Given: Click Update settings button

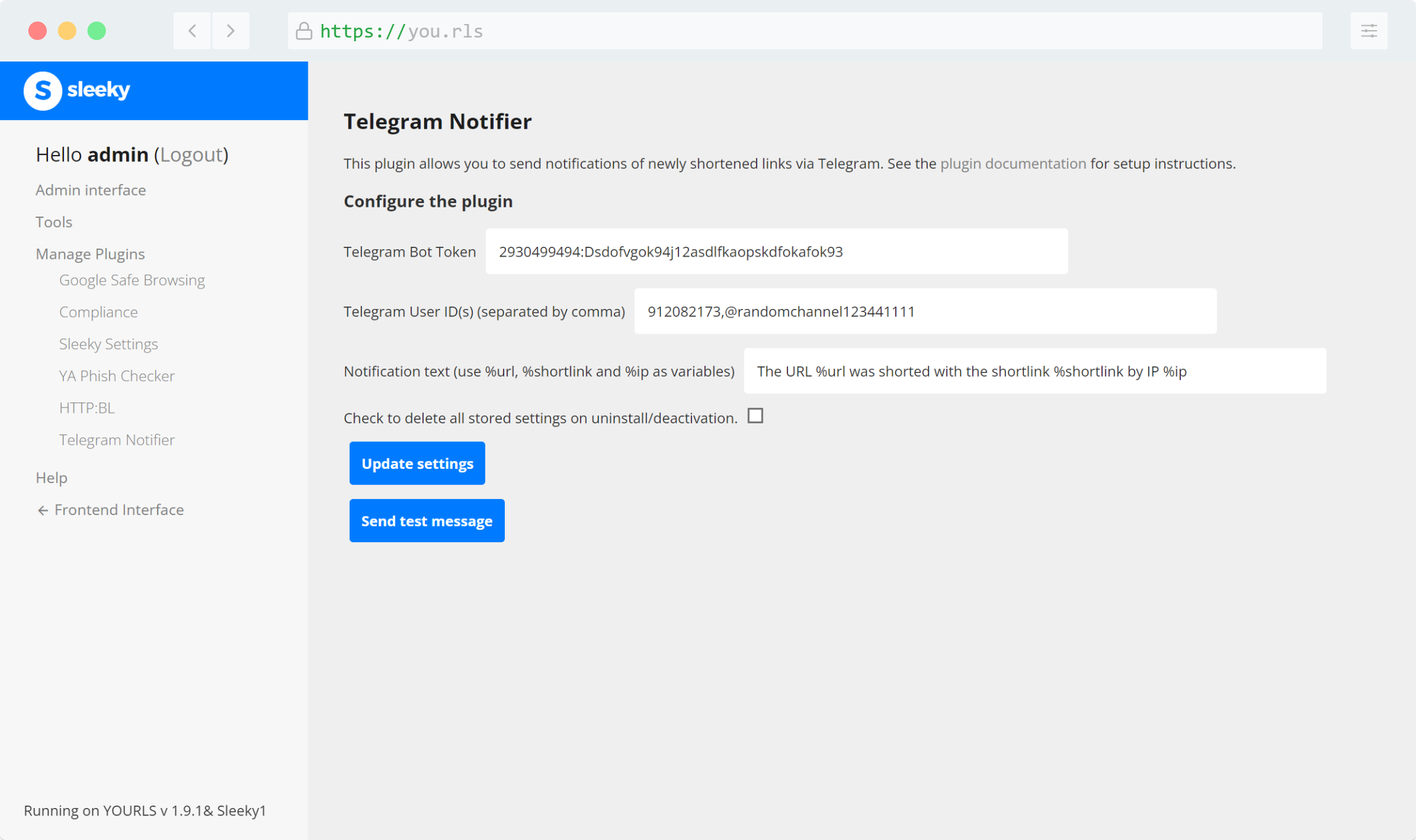Looking at the screenshot, I should [x=417, y=463].
